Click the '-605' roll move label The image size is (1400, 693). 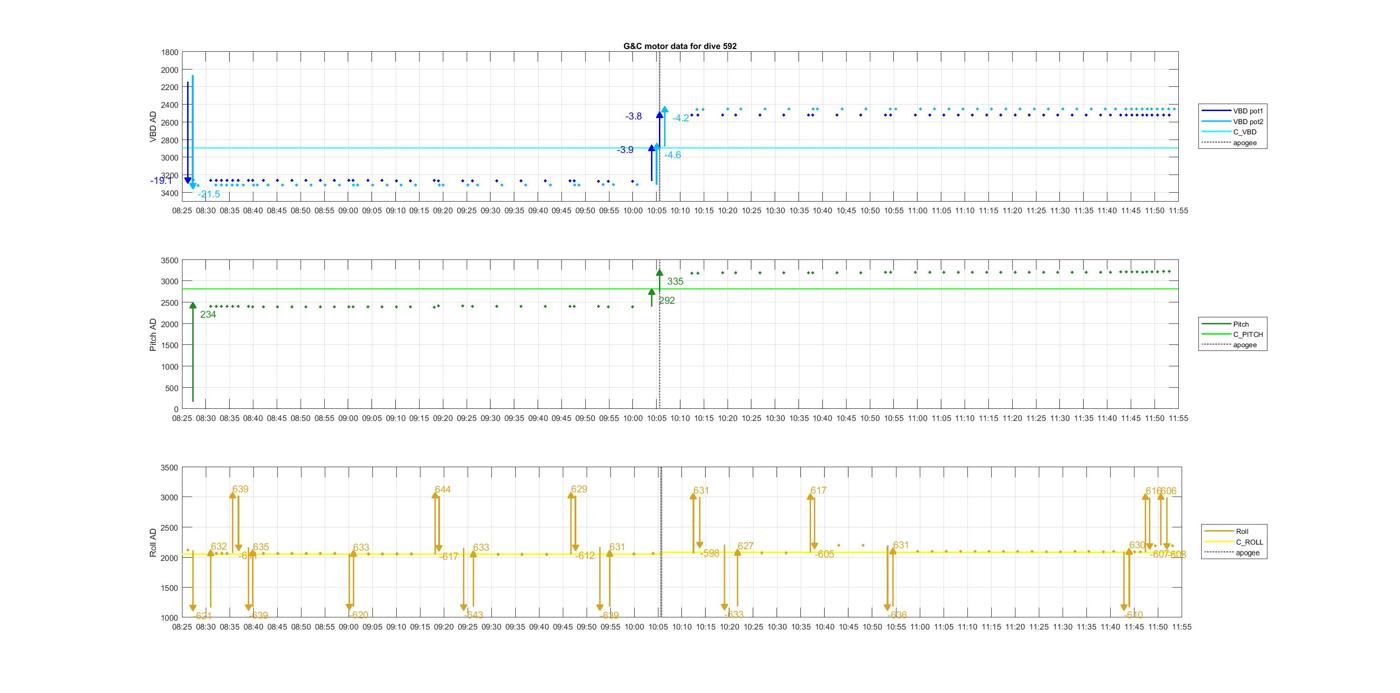tap(824, 554)
